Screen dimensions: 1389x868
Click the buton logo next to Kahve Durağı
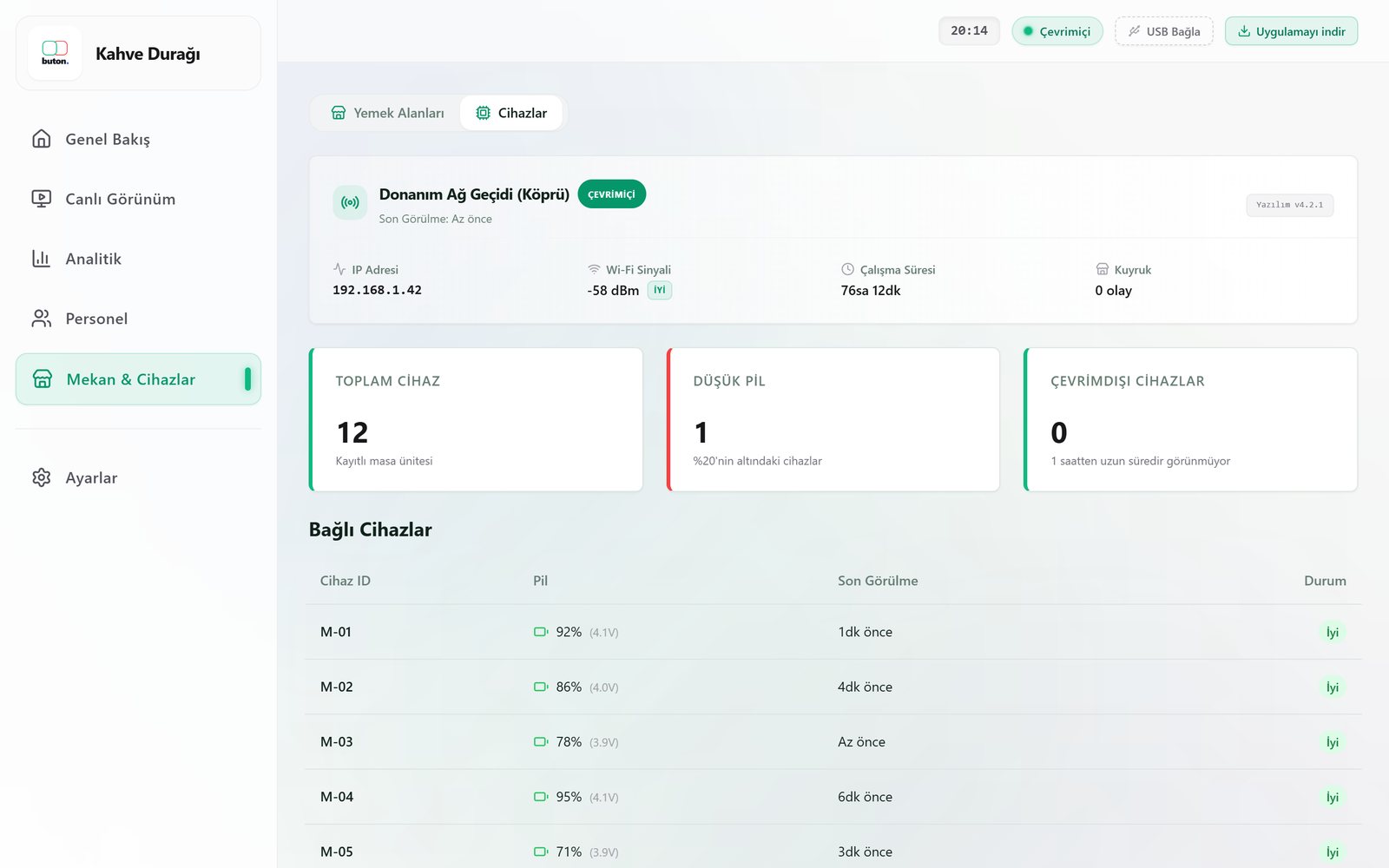55,53
